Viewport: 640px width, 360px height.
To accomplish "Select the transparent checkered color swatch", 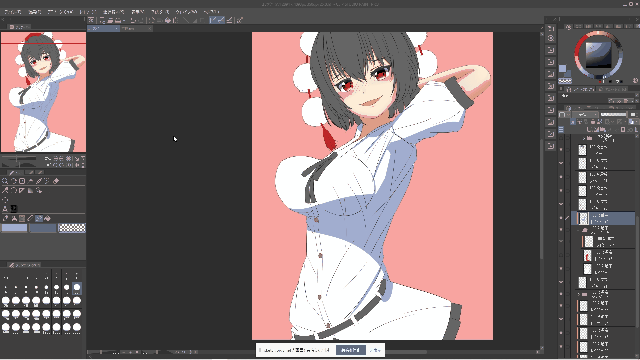I will point(72,228).
